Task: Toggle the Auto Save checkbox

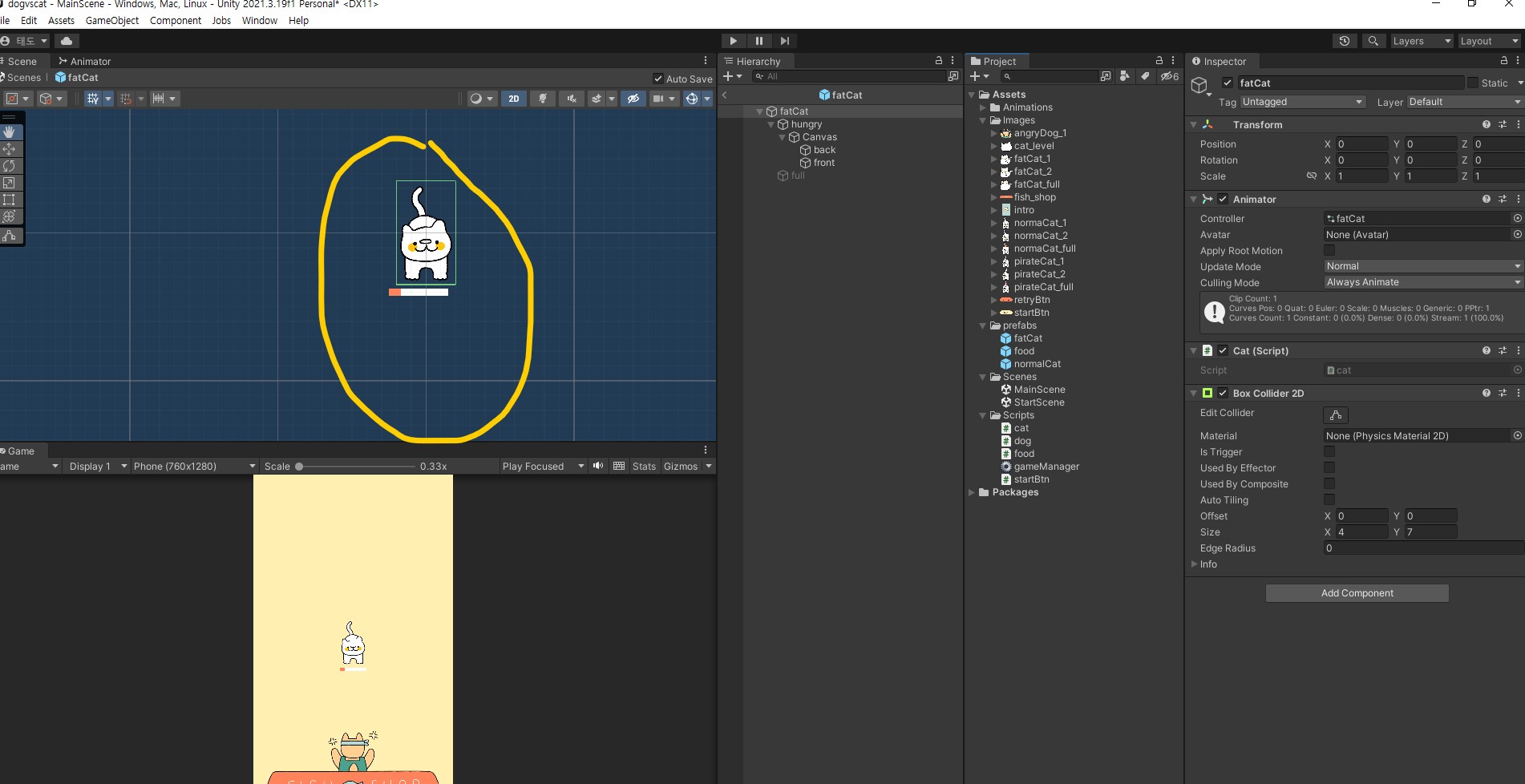Action: pos(658,79)
